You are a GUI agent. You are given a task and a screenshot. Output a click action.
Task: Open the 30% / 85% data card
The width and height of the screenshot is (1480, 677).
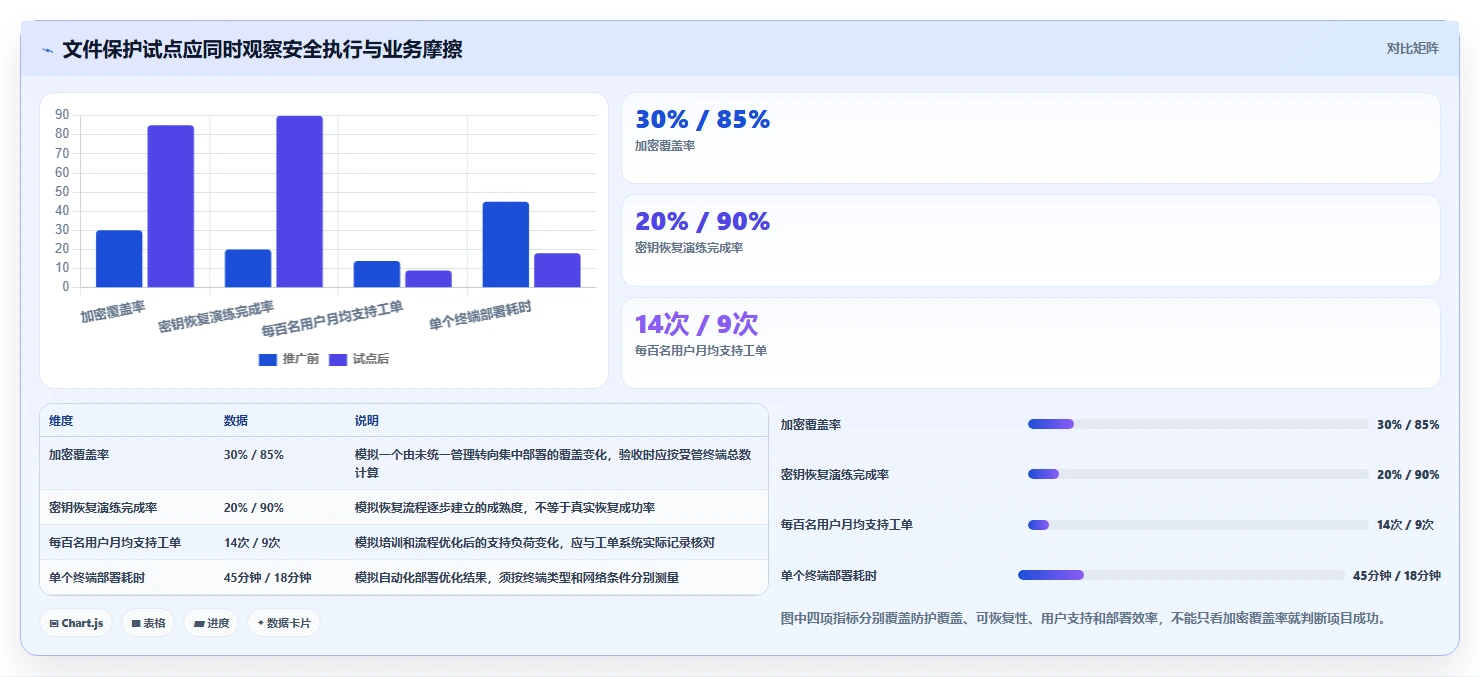(1031, 138)
